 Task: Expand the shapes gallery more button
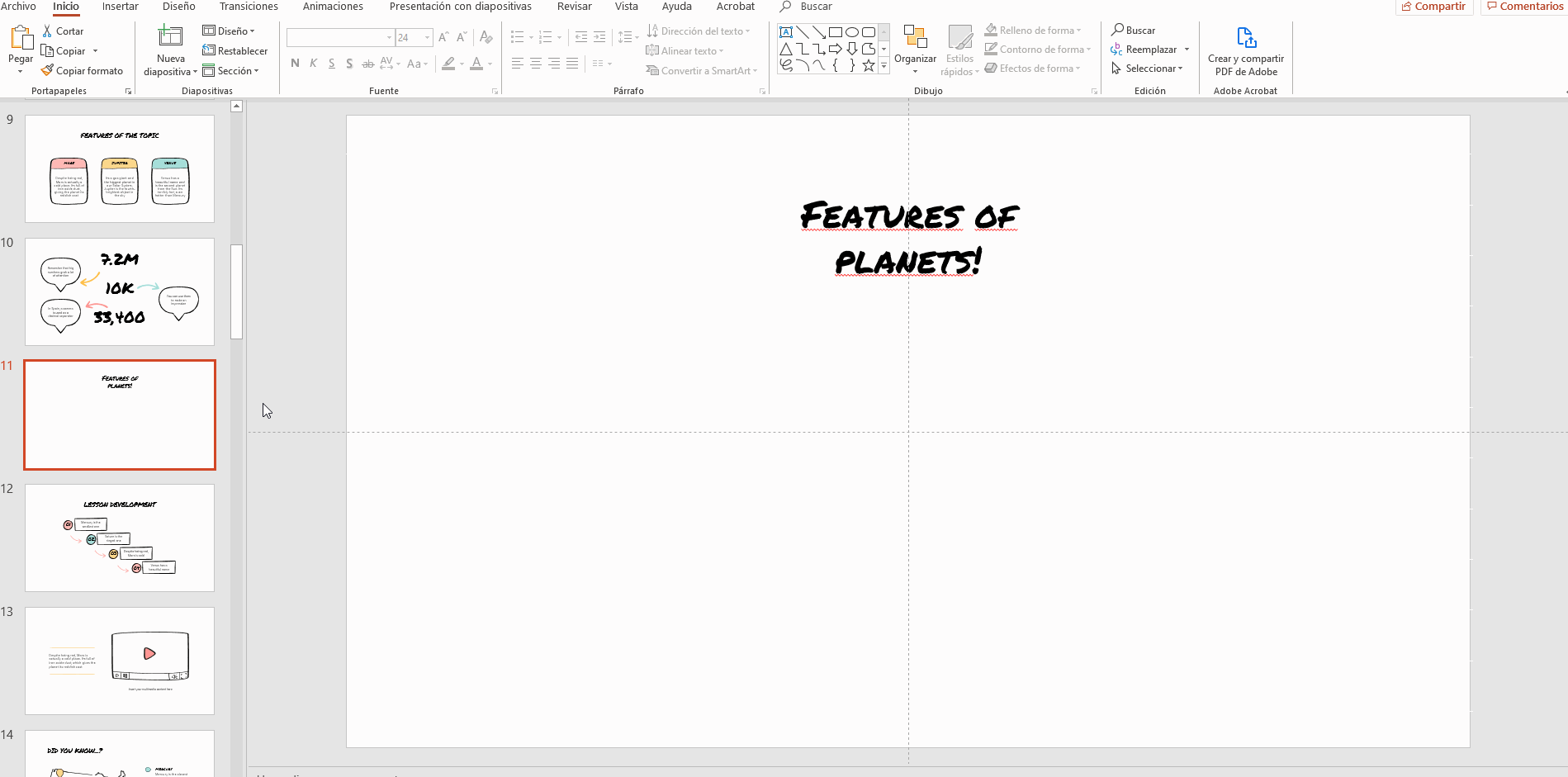point(884,65)
